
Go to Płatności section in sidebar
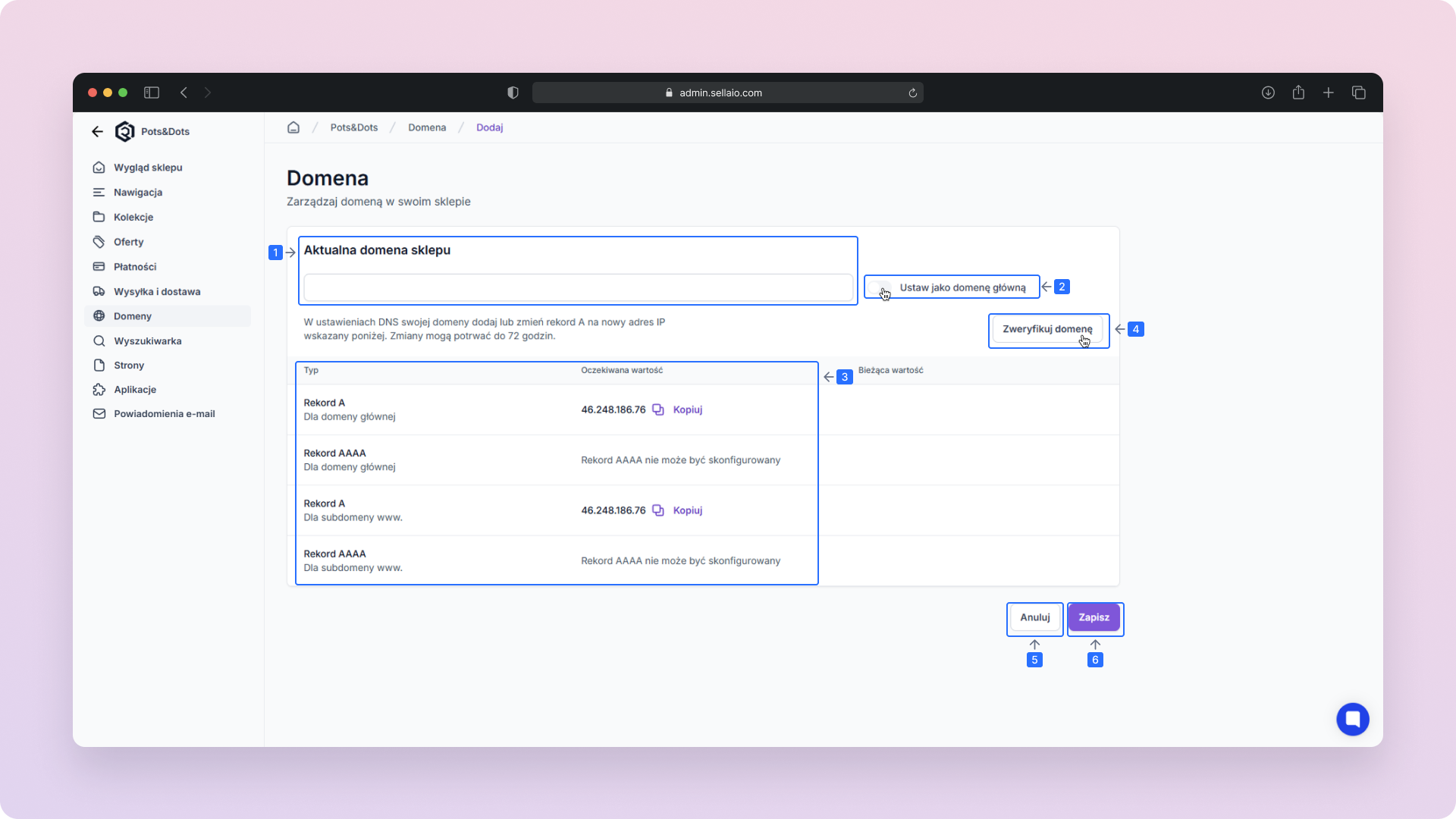click(135, 267)
